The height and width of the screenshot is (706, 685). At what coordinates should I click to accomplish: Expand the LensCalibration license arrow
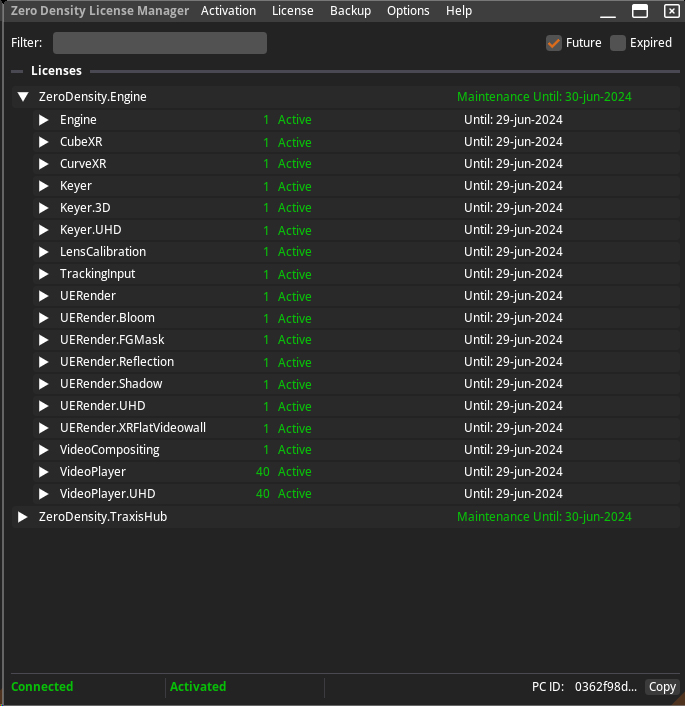point(43,252)
